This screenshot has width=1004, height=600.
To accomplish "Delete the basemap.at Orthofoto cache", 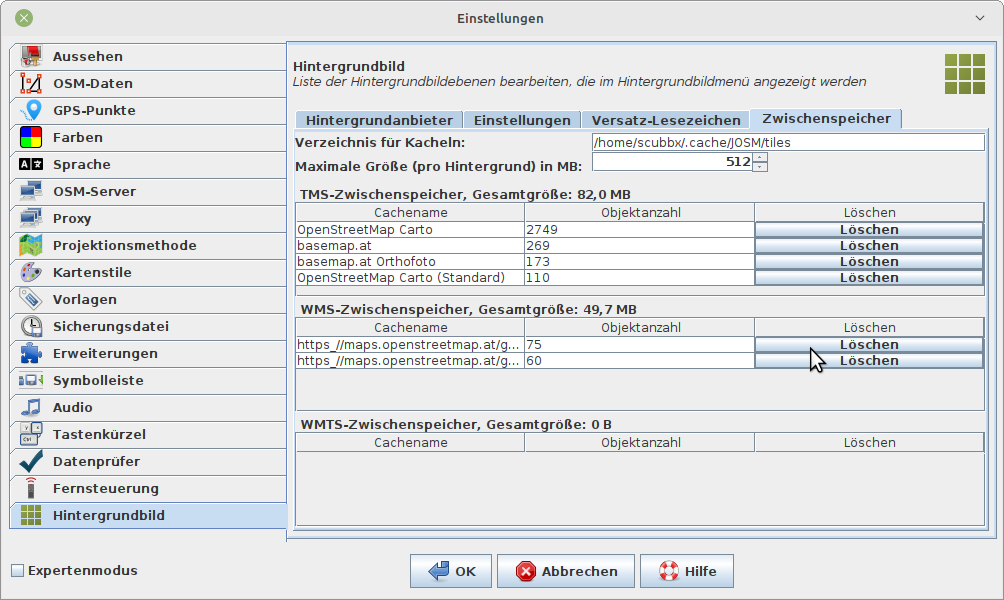I will 868,262.
